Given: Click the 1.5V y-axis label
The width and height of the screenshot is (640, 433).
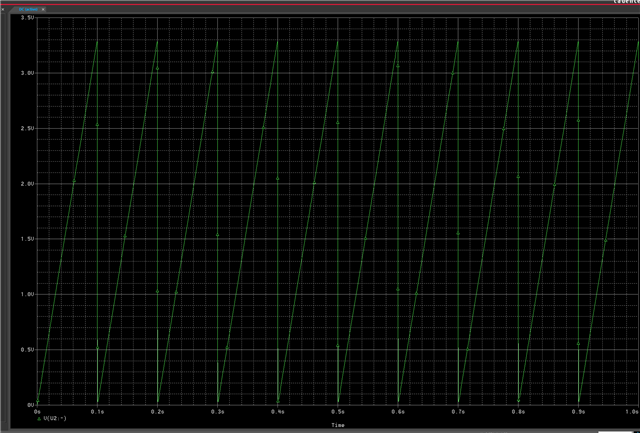Looking at the screenshot, I should tap(27, 239).
